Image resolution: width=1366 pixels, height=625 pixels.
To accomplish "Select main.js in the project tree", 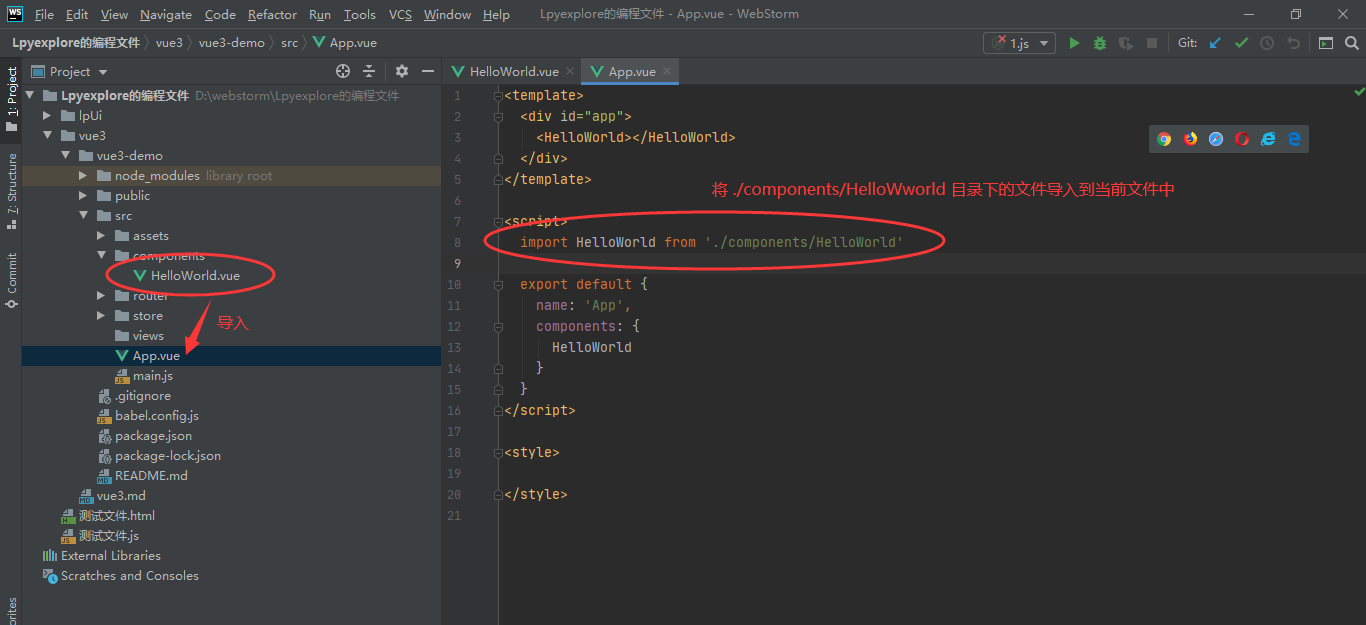I will pos(152,375).
